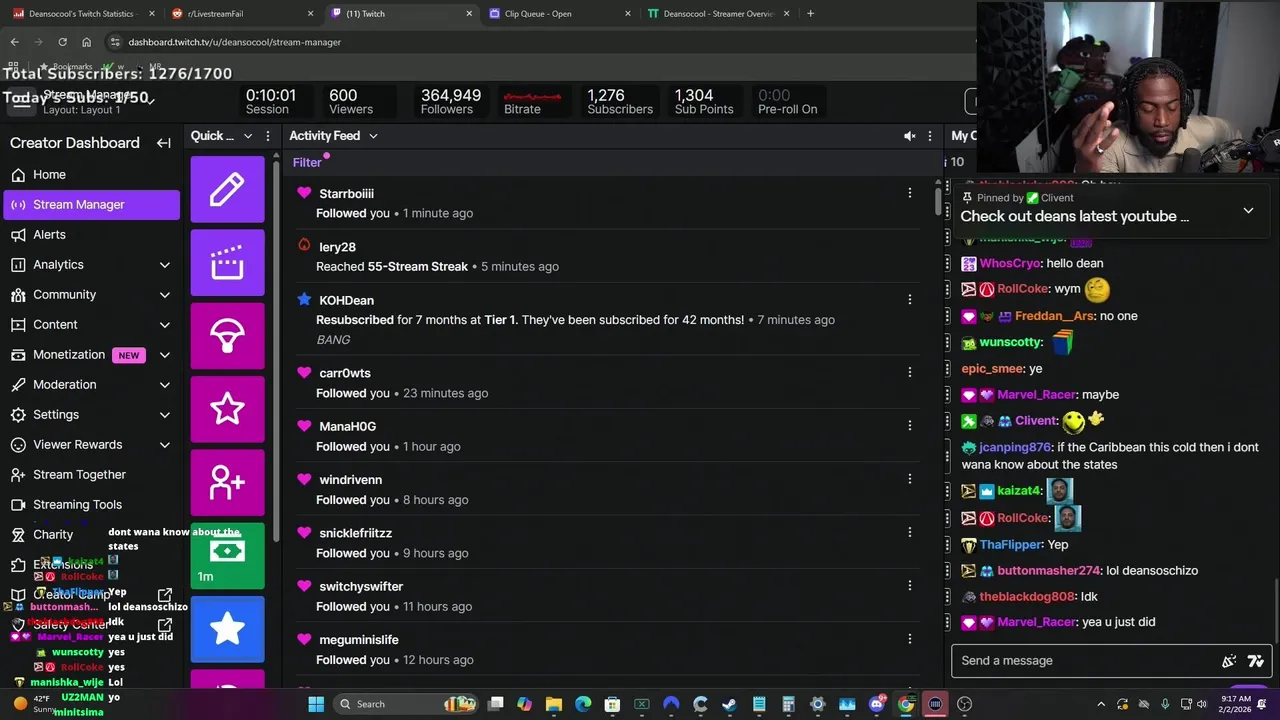The width and height of the screenshot is (1280, 720).
Task: Expand the Community sidebar section
Action: pos(165,295)
